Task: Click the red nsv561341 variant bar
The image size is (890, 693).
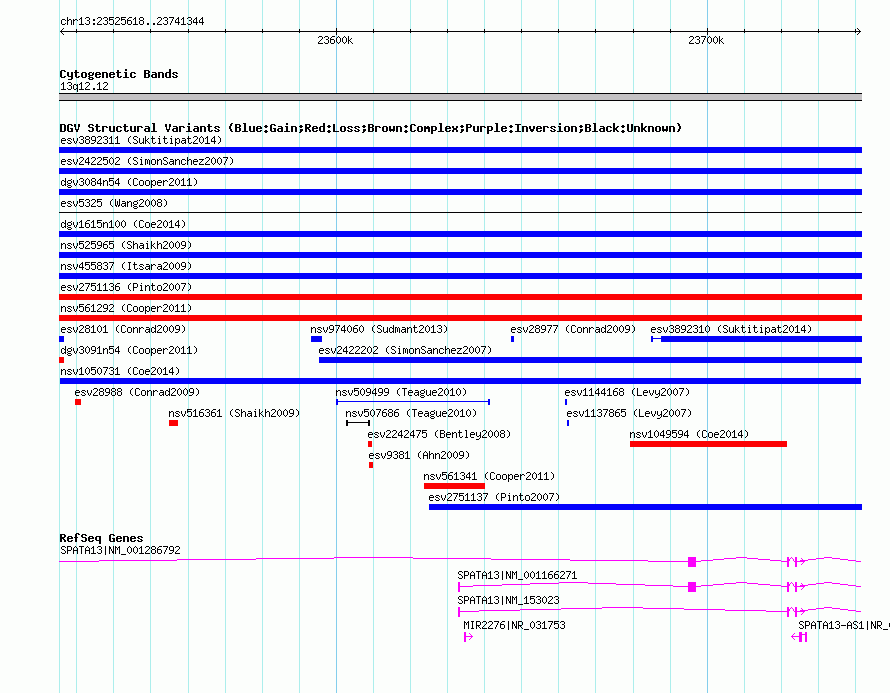Action: [x=454, y=486]
